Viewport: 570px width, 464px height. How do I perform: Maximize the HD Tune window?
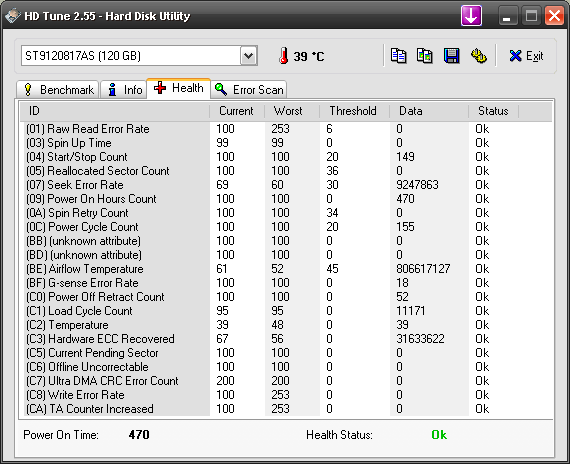(531, 16)
